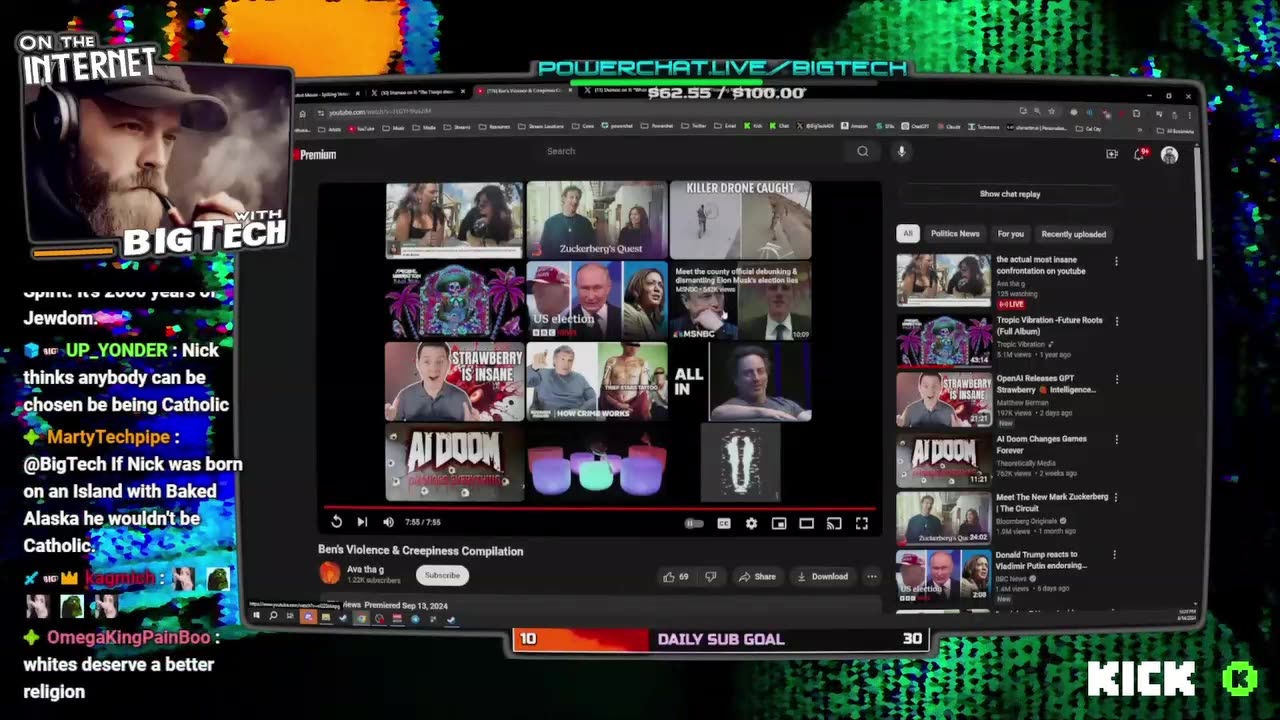Open OpenAI Releases GPT Strawberry sidebar thumbnail
The width and height of the screenshot is (1280, 720).
(x=943, y=399)
